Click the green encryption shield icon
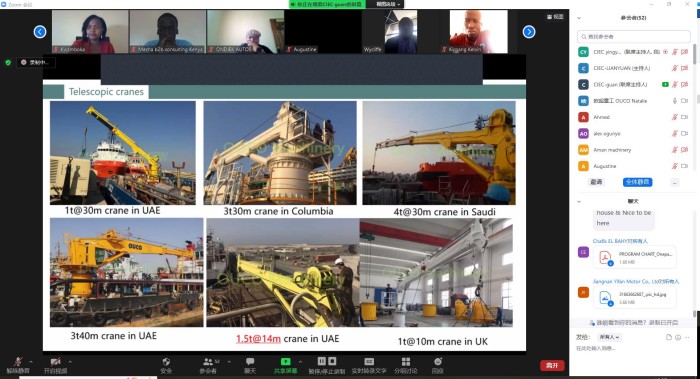 [8, 62]
